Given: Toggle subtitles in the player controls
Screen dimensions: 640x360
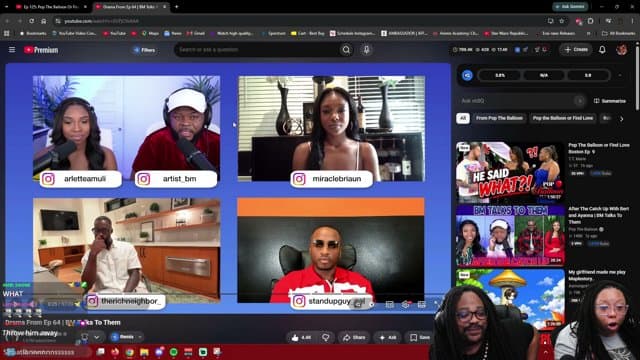Looking at the screenshot, I should click(x=390, y=304).
